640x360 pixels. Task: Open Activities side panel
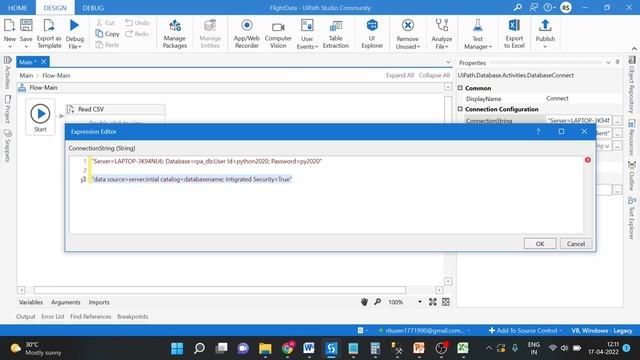pos(7,73)
